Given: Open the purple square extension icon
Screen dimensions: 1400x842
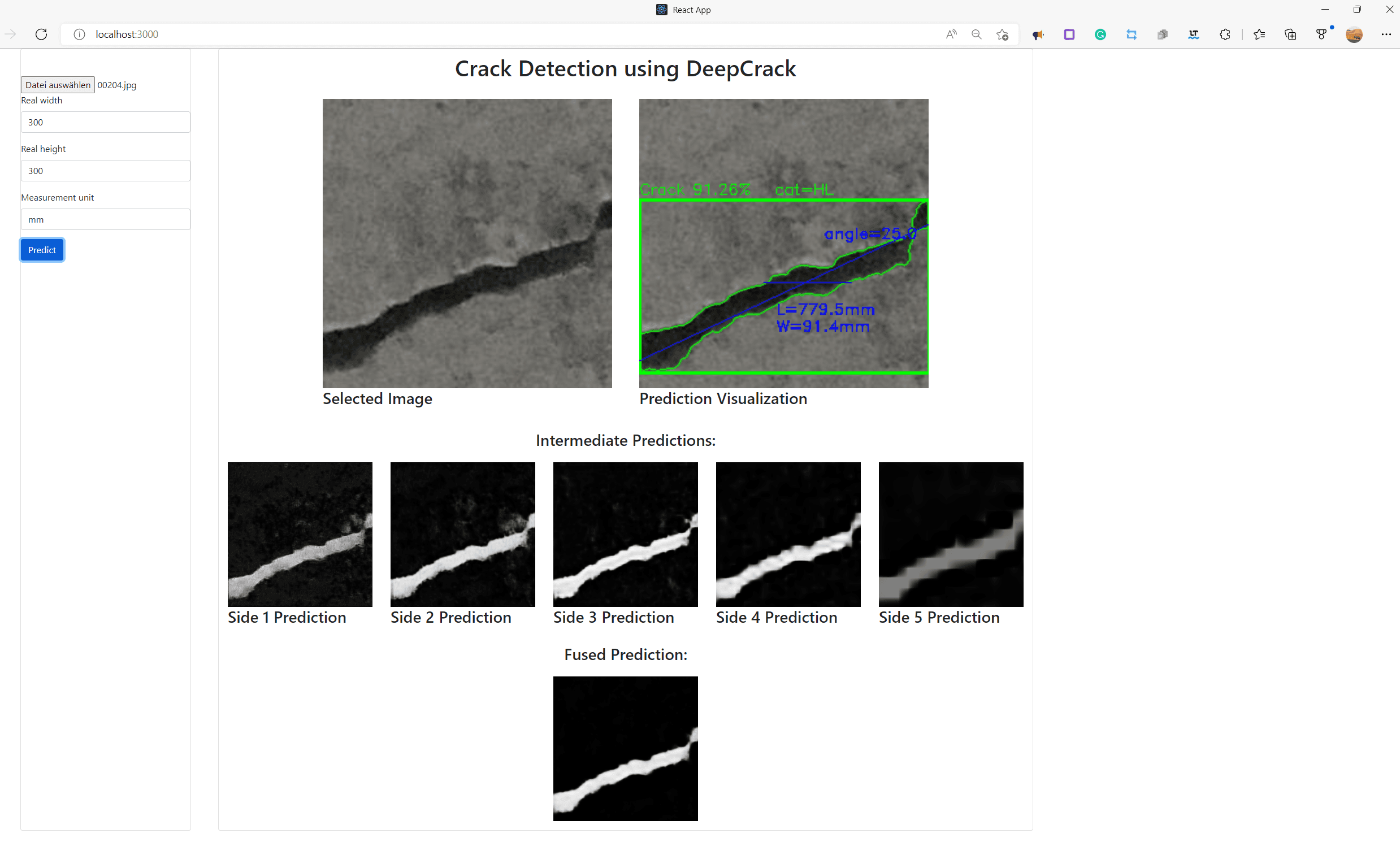Looking at the screenshot, I should (x=1069, y=34).
